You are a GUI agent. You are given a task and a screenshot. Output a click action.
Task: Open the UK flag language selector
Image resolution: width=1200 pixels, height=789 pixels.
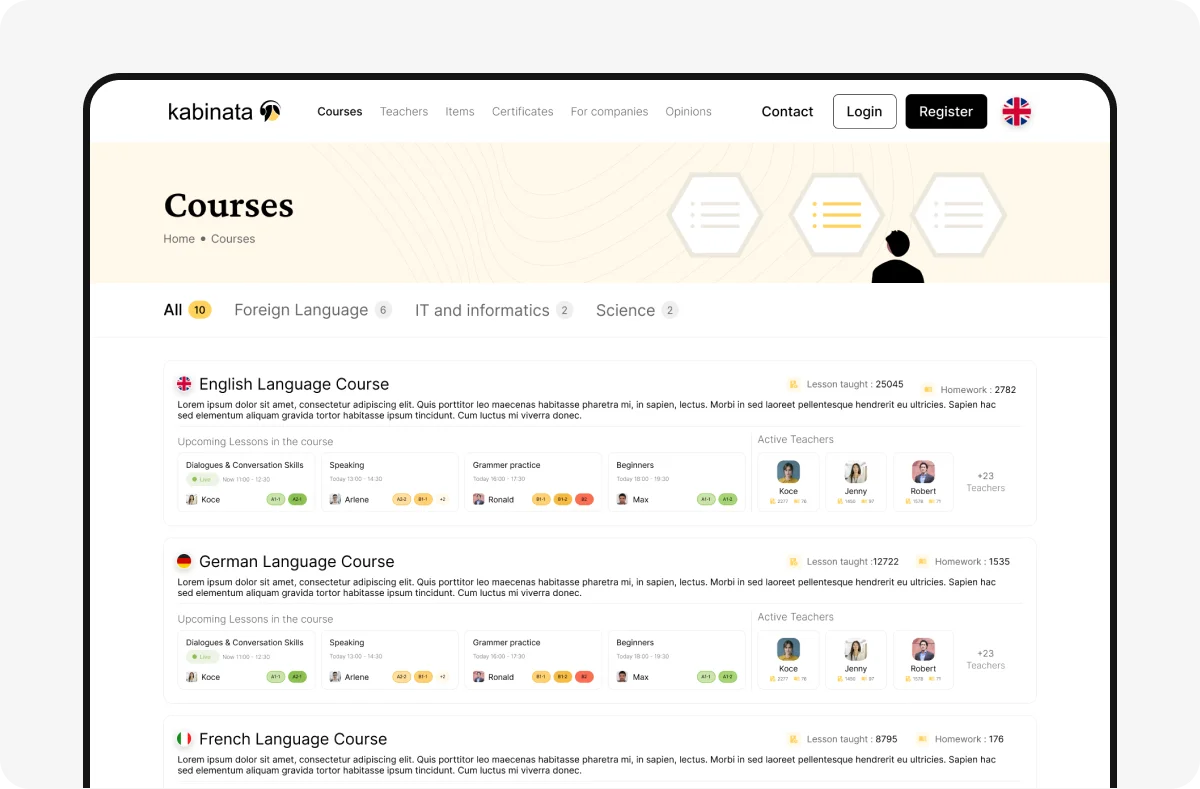(1016, 112)
